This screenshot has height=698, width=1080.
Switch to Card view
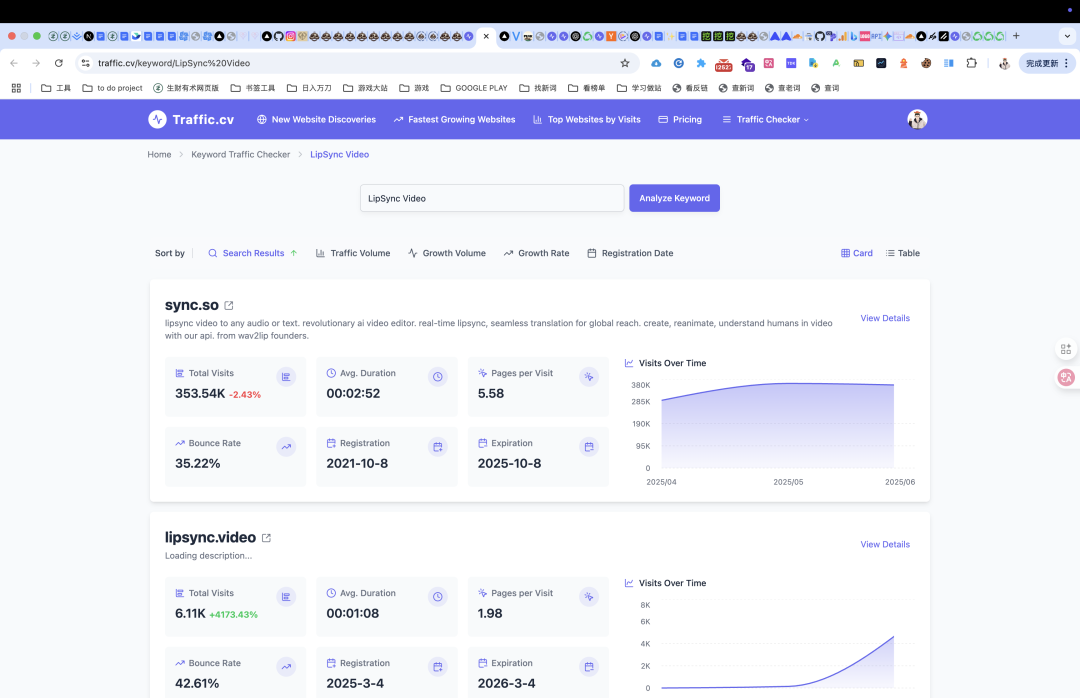click(857, 253)
